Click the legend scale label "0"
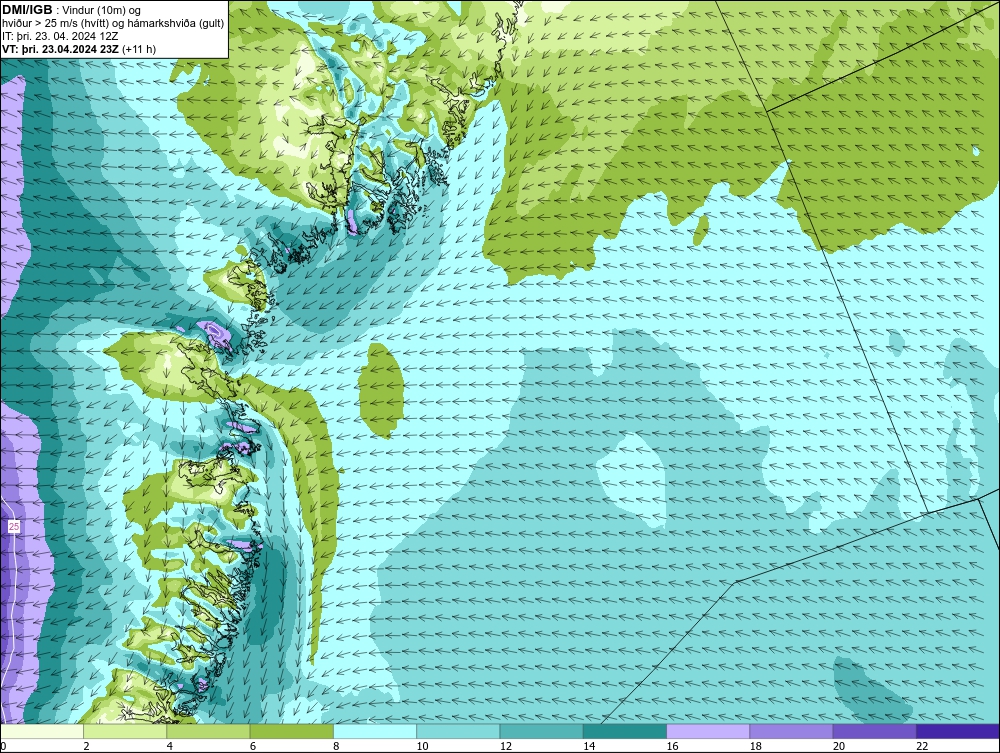Screen dimensions: 1000x753 coord(3,746)
